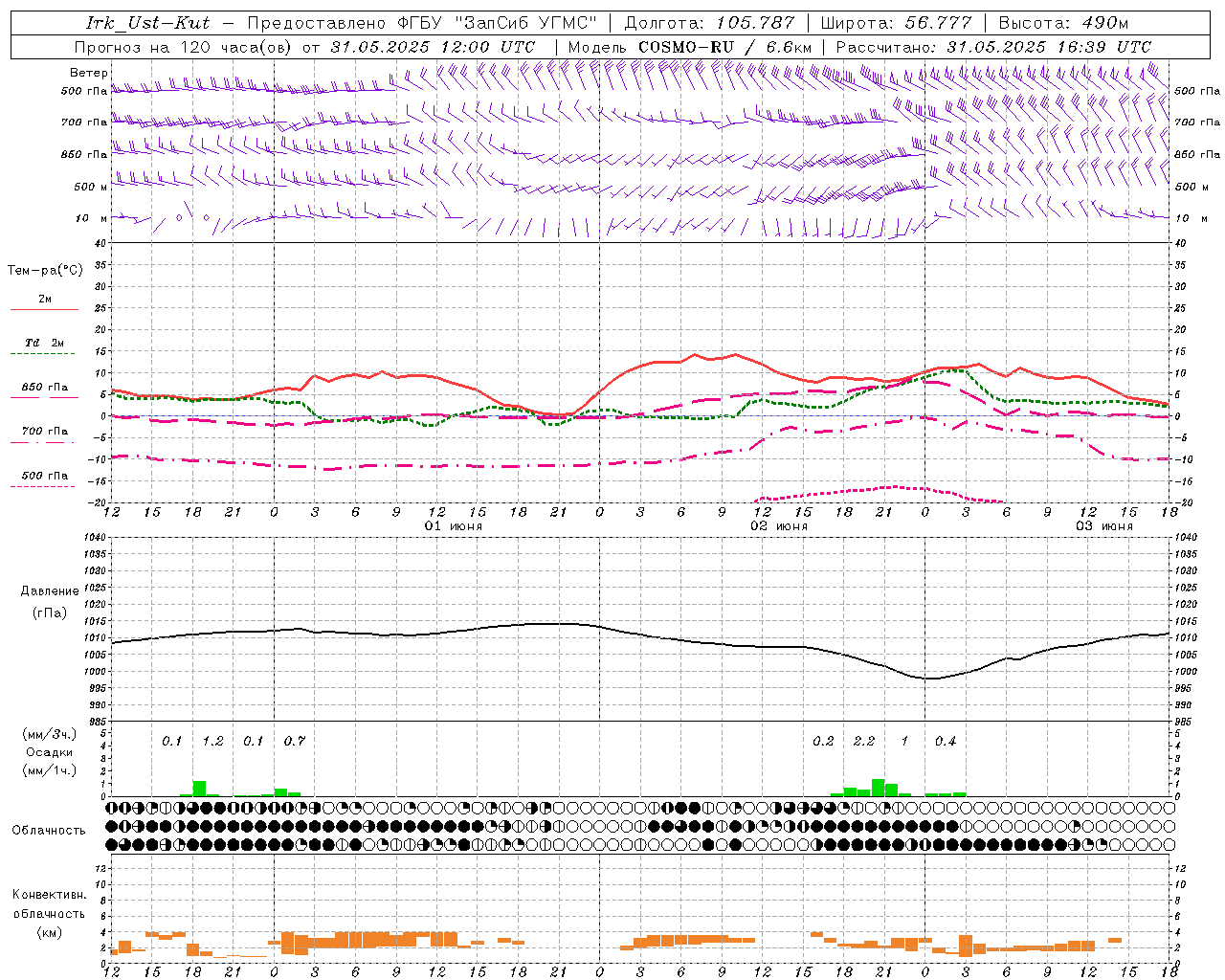
Task: Click the station title "Irk_Ust-Kut"
Action: pos(147,23)
